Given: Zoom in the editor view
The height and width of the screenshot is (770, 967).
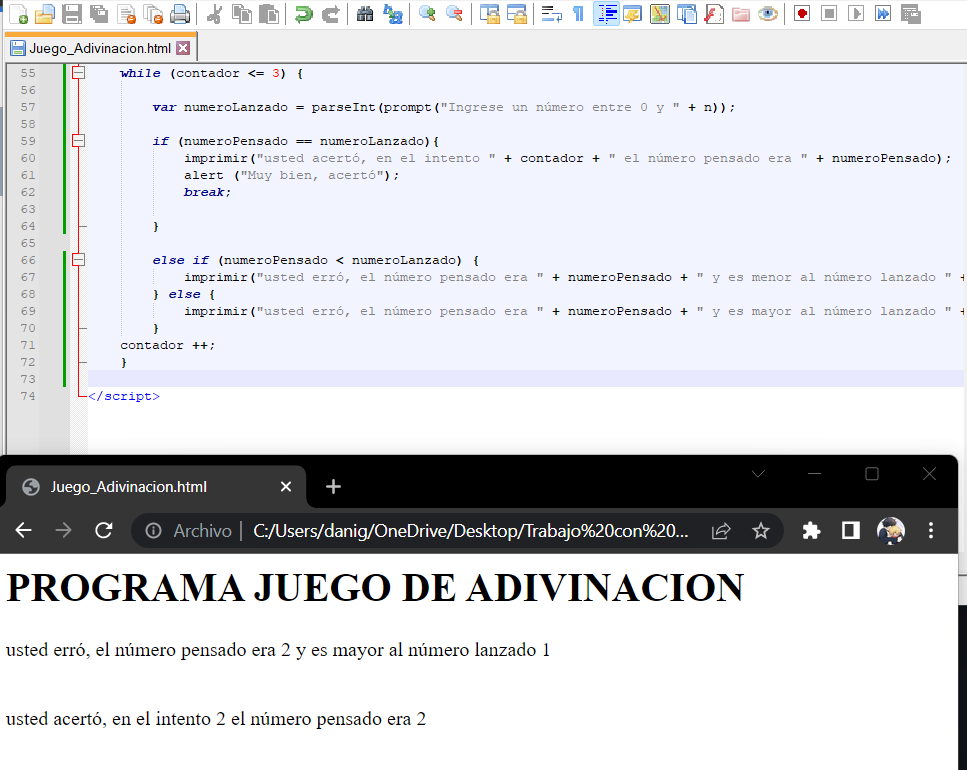Looking at the screenshot, I should pyautogui.click(x=427, y=14).
